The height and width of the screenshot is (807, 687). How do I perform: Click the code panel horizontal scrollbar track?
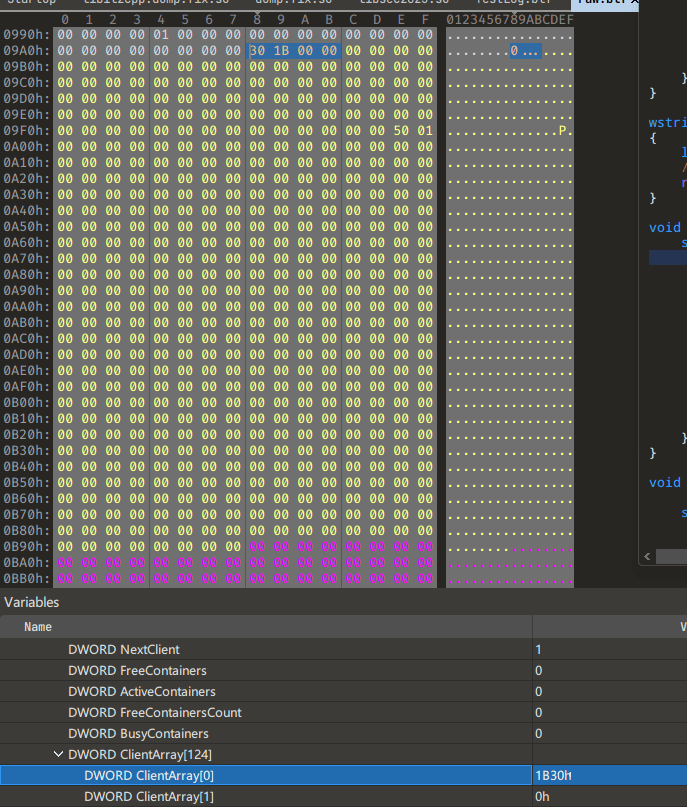[x=672, y=556]
